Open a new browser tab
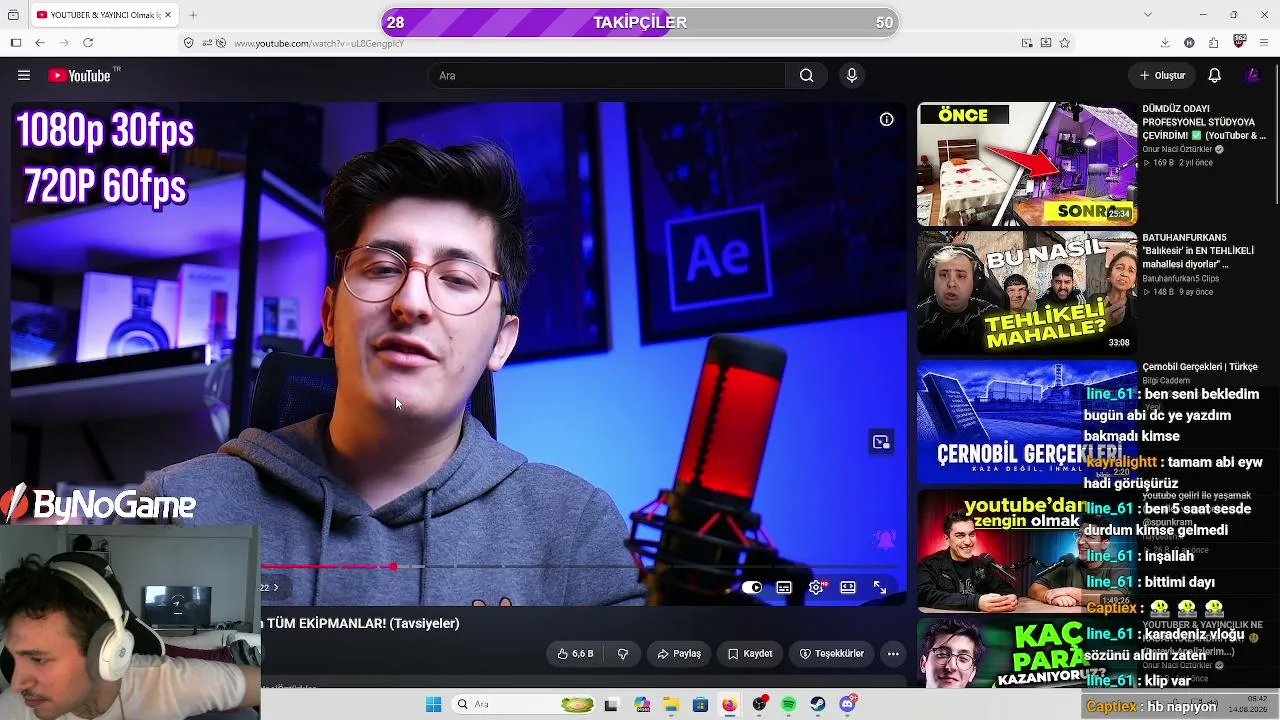The image size is (1280, 720). pos(193,15)
